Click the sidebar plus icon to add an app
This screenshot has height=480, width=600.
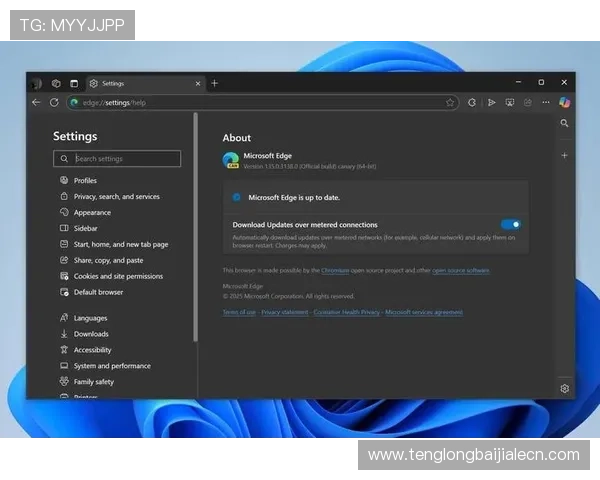click(564, 156)
